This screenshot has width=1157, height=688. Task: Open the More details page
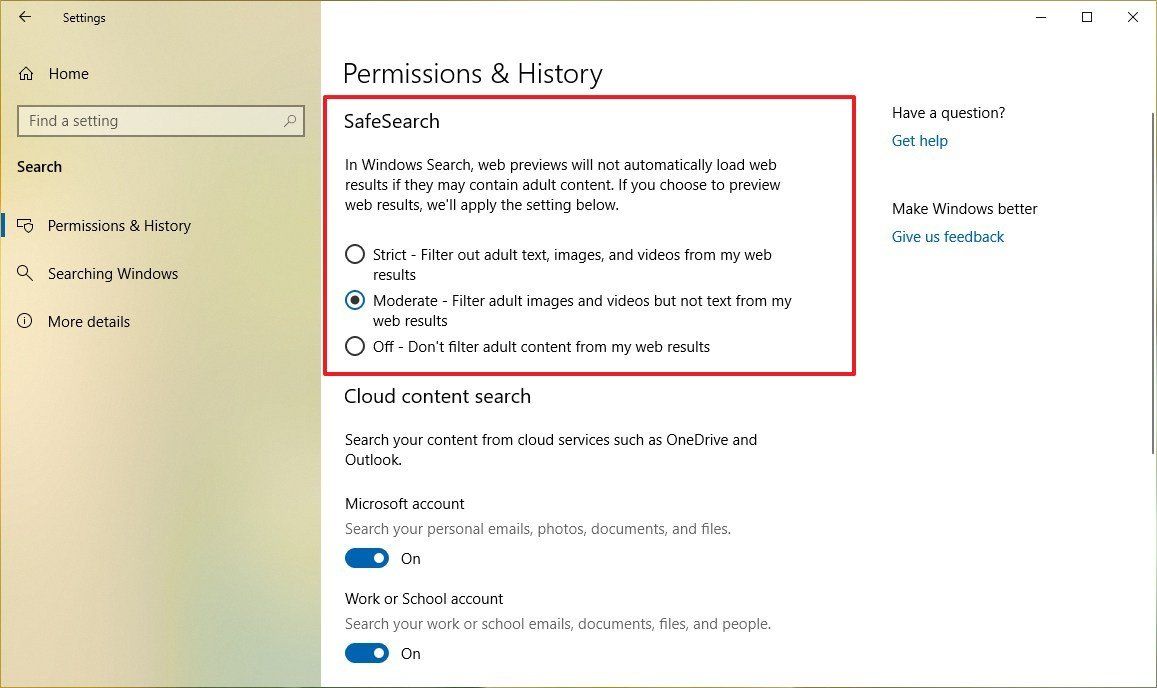click(x=89, y=321)
